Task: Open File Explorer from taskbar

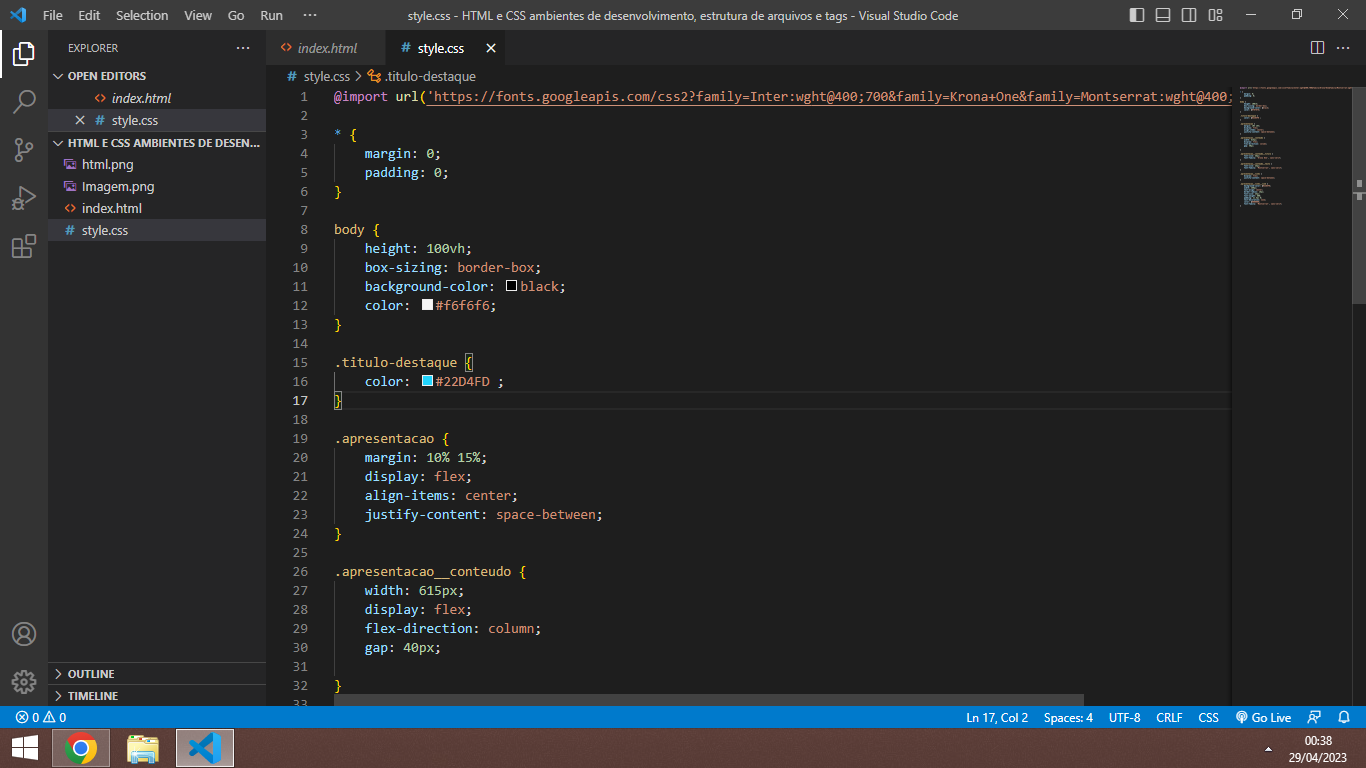Action: tap(143, 748)
